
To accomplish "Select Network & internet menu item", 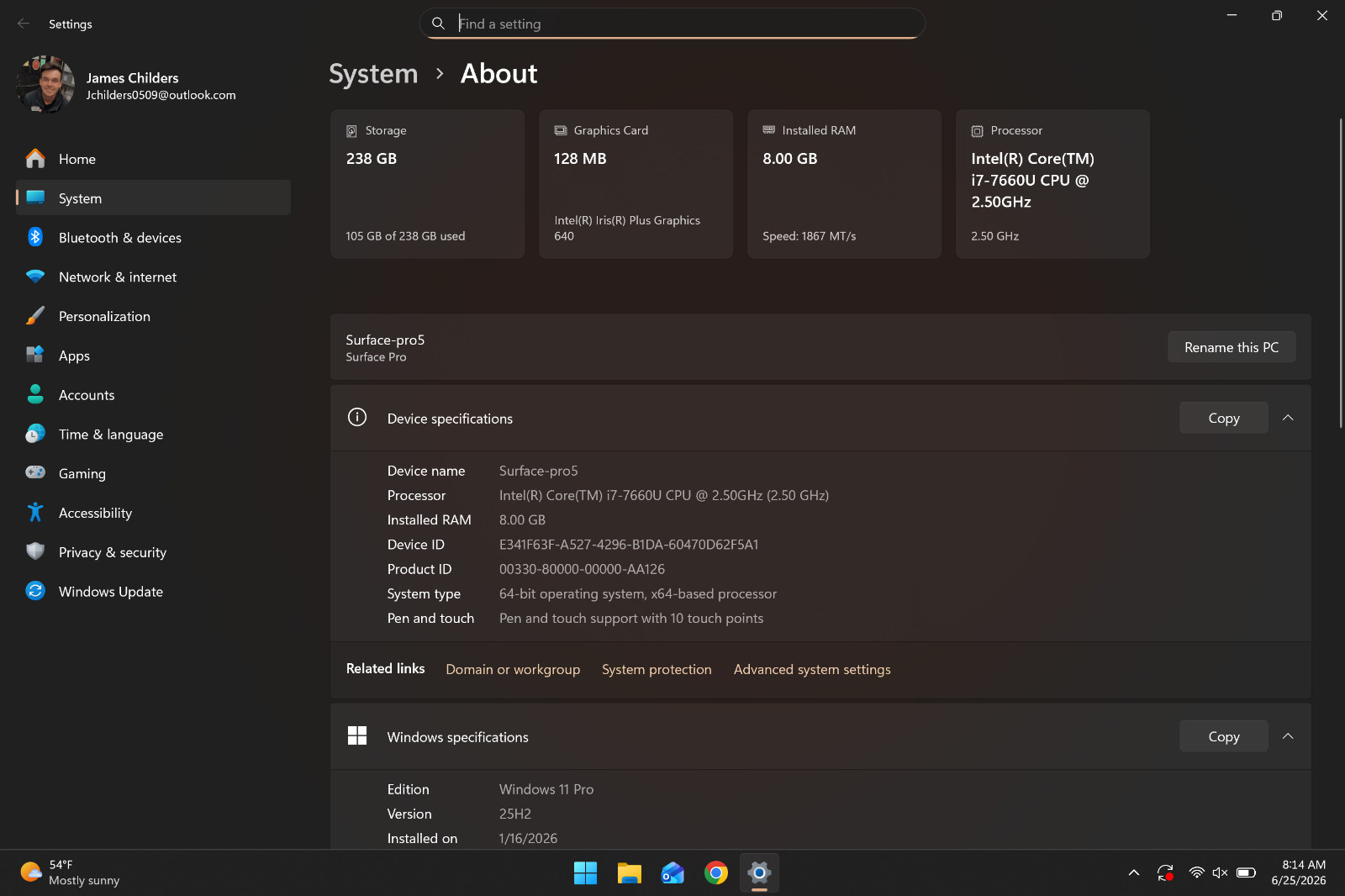I will pos(153,277).
